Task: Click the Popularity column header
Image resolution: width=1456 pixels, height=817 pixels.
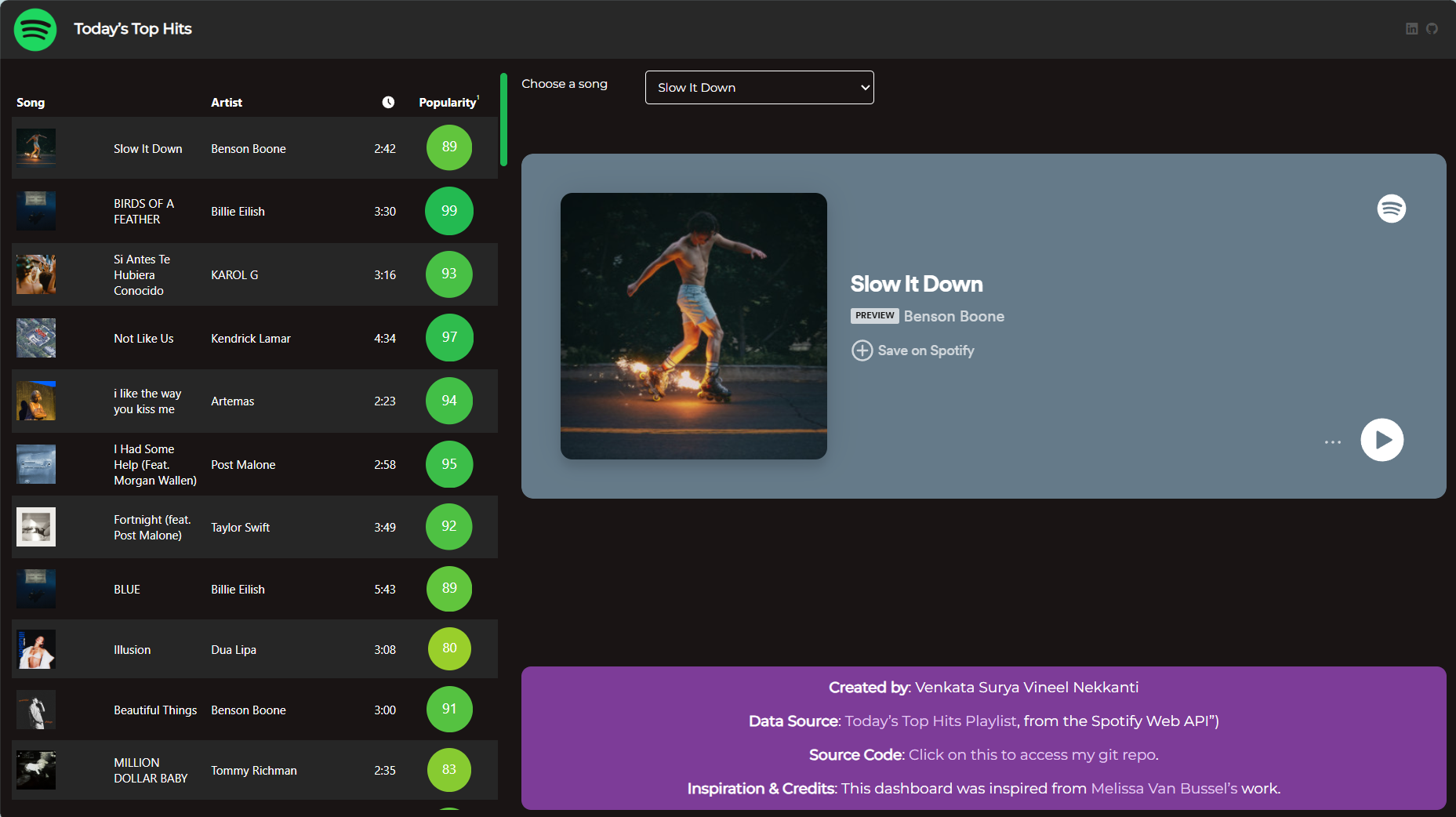Action: (448, 103)
